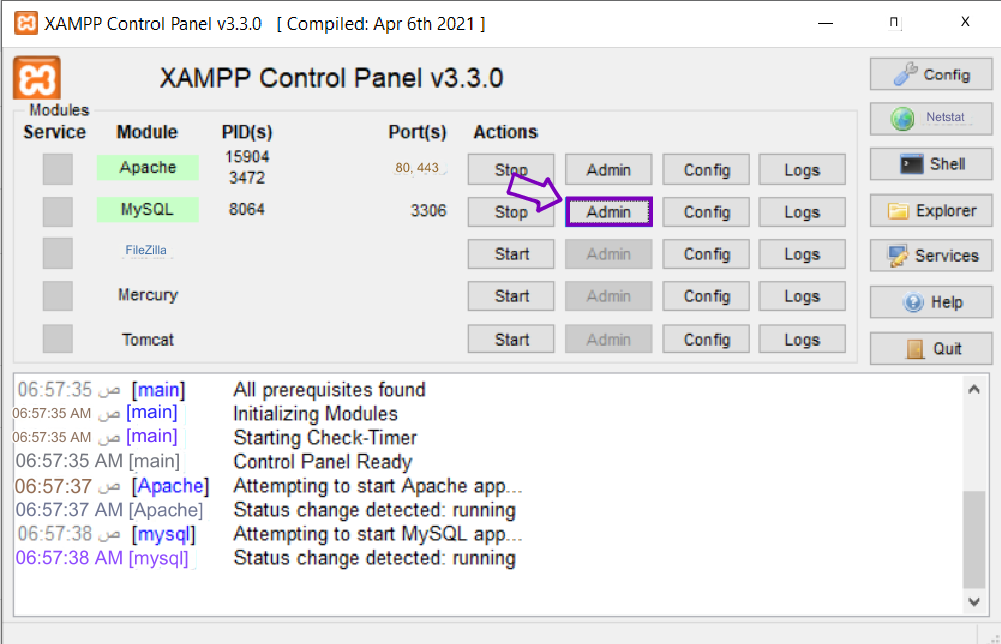1001x644 pixels.
Task: Click log line 'Initializing Modules'
Action: (315, 414)
